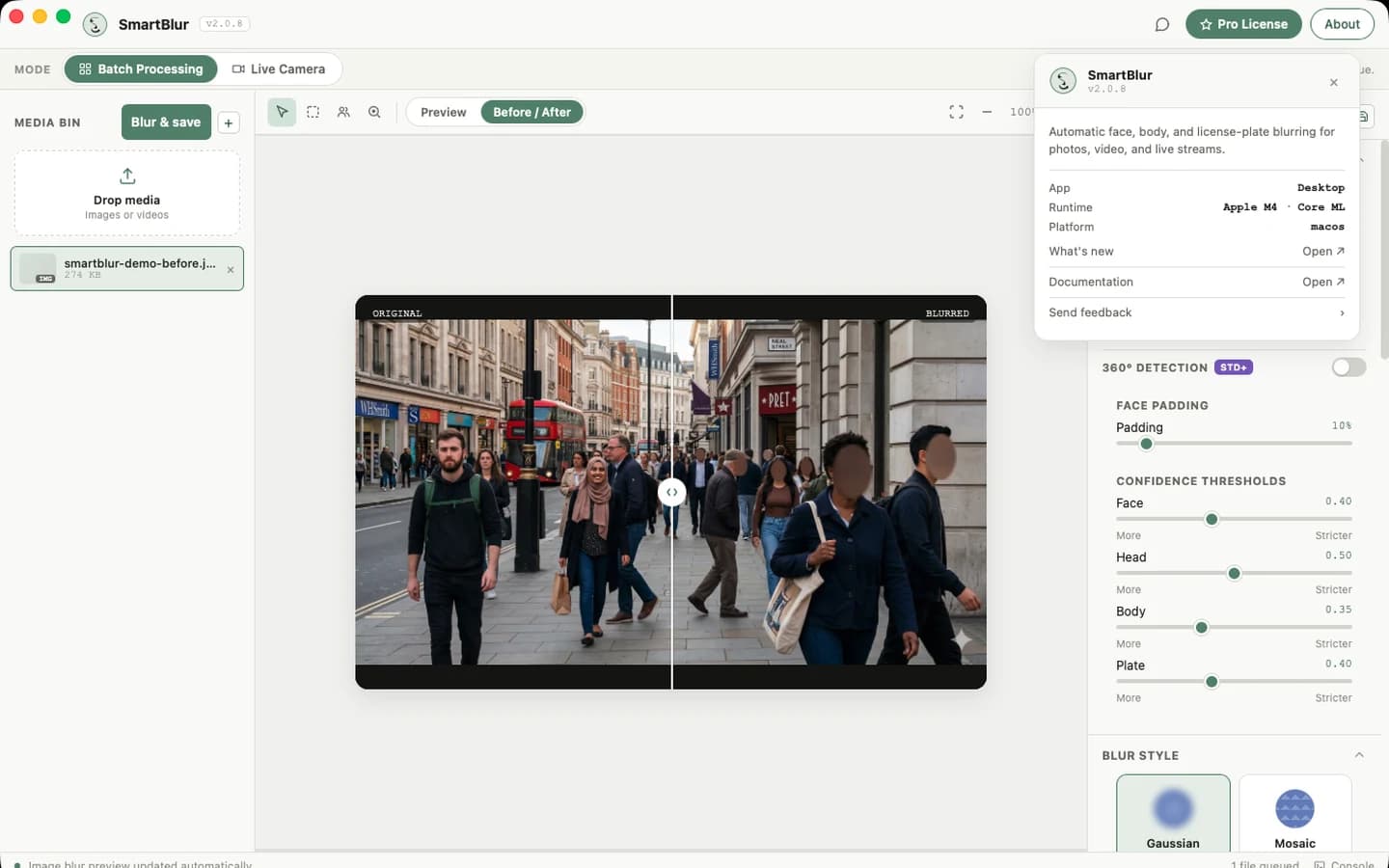This screenshot has width=1389, height=868.
Task: Select Before / After view
Action: [531, 112]
